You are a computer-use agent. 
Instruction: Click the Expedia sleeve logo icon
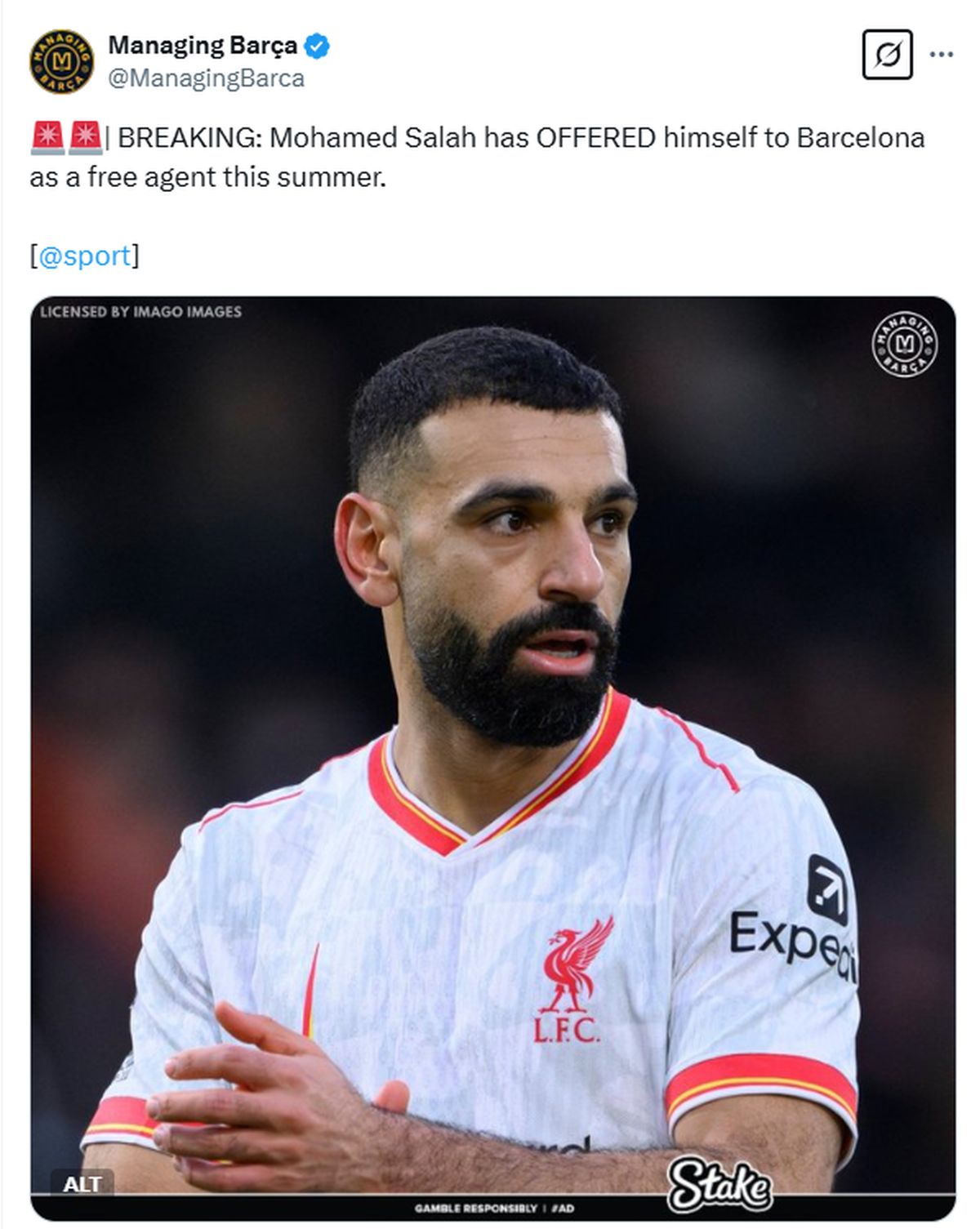827,888
